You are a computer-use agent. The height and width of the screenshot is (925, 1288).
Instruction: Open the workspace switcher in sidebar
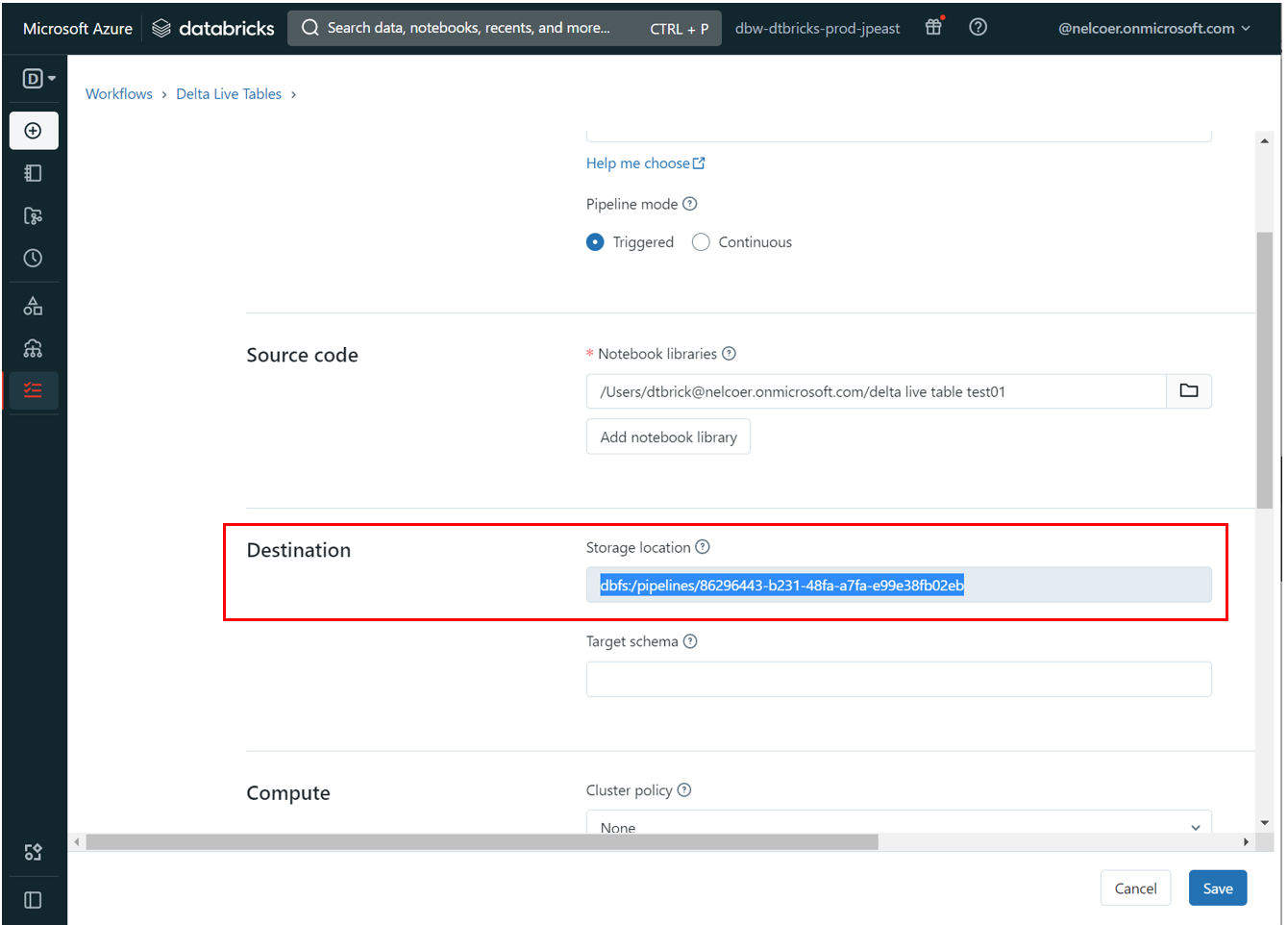[x=38, y=79]
